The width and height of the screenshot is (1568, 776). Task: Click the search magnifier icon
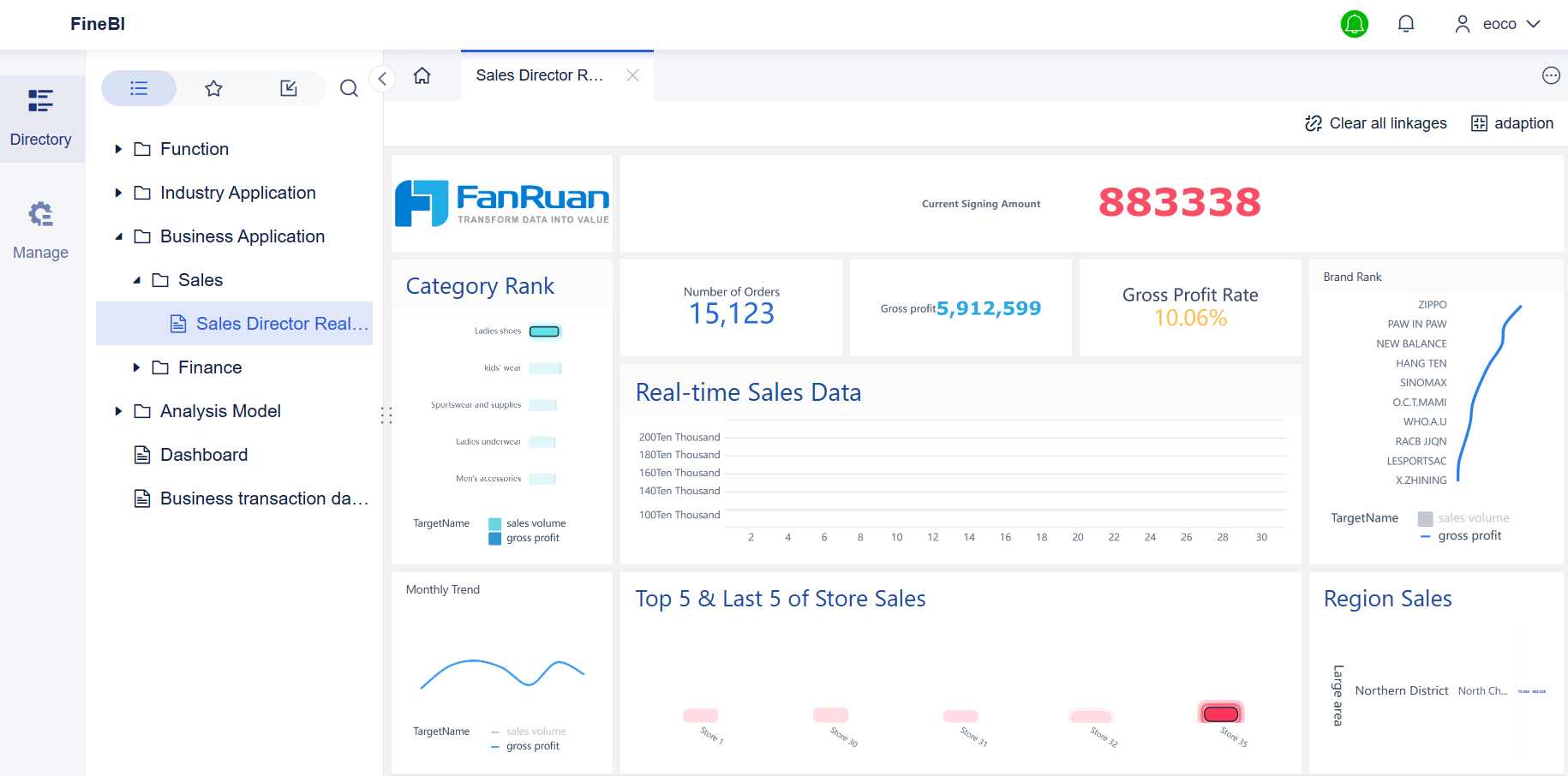click(x=349, y=88)
